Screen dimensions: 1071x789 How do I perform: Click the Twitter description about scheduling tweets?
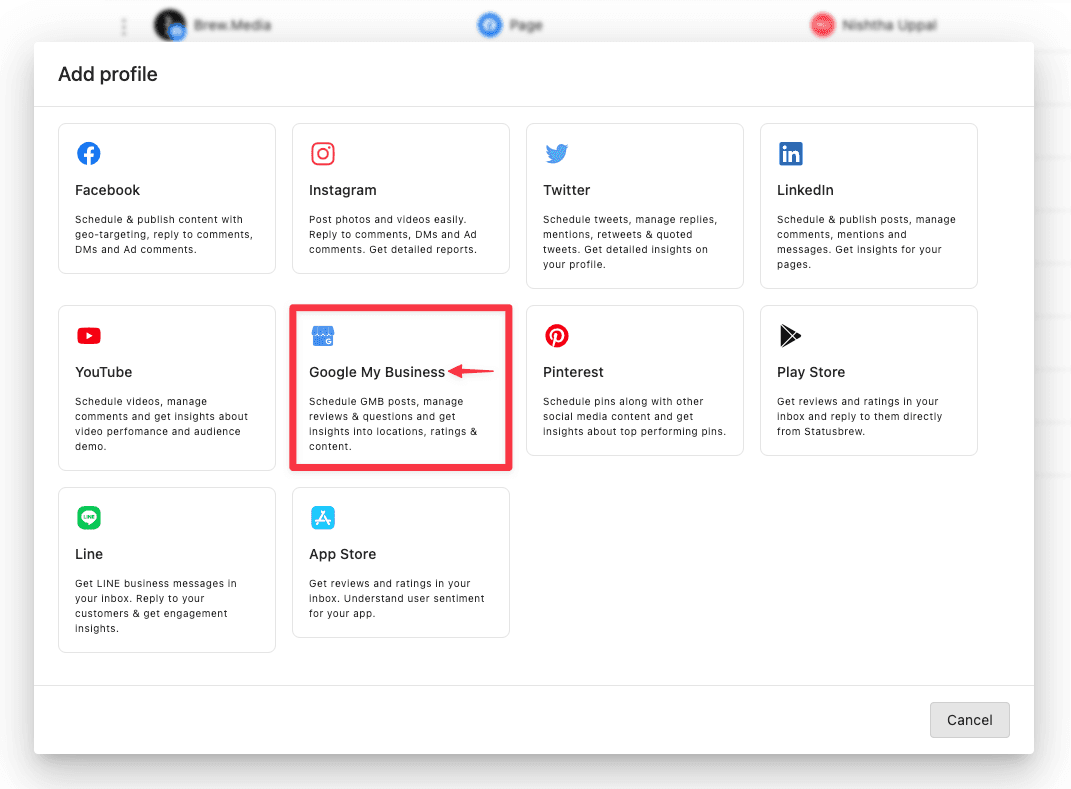(630, 242)
